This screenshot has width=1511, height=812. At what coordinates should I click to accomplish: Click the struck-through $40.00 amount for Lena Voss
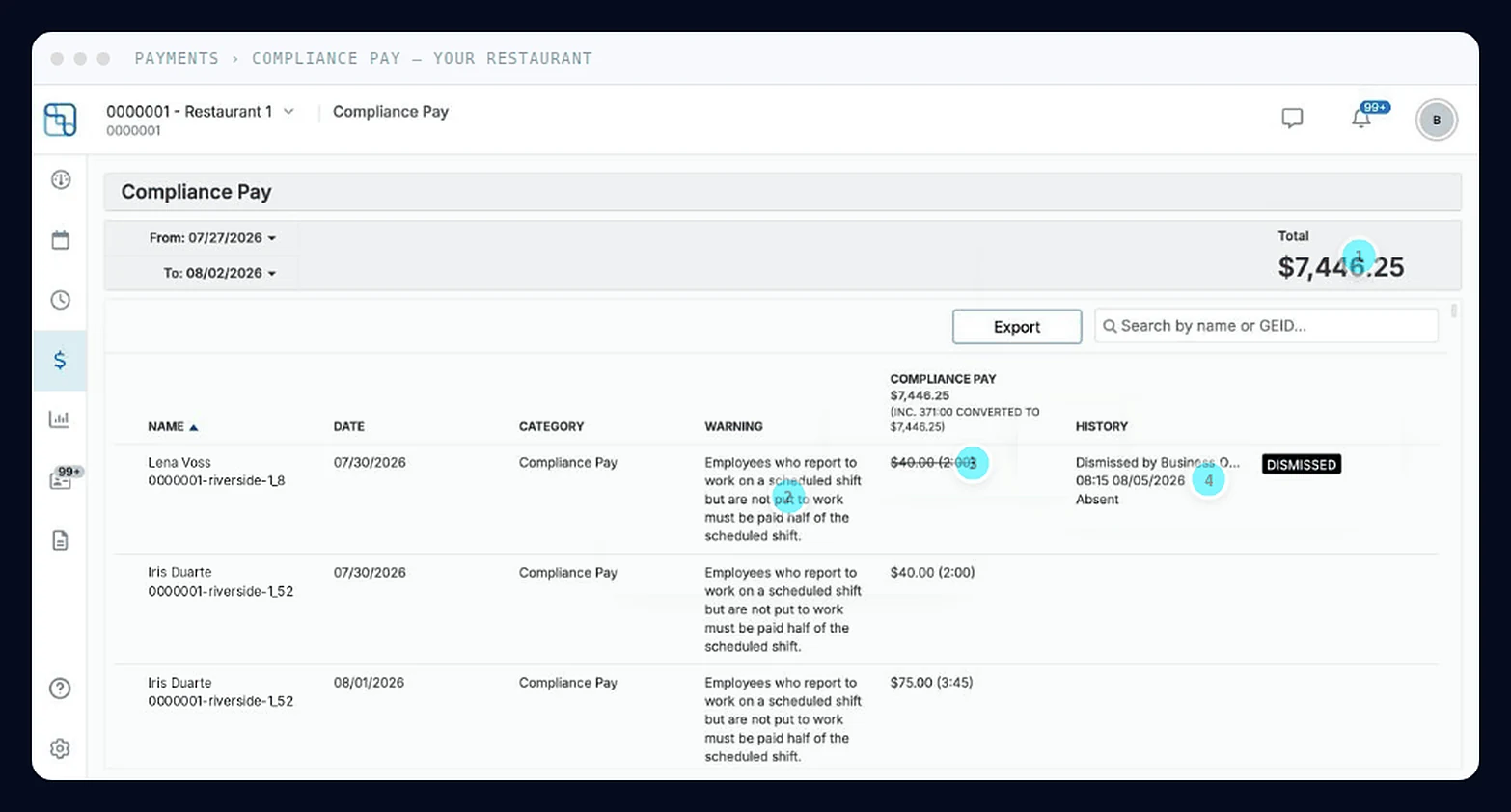(x=933, y=463)
